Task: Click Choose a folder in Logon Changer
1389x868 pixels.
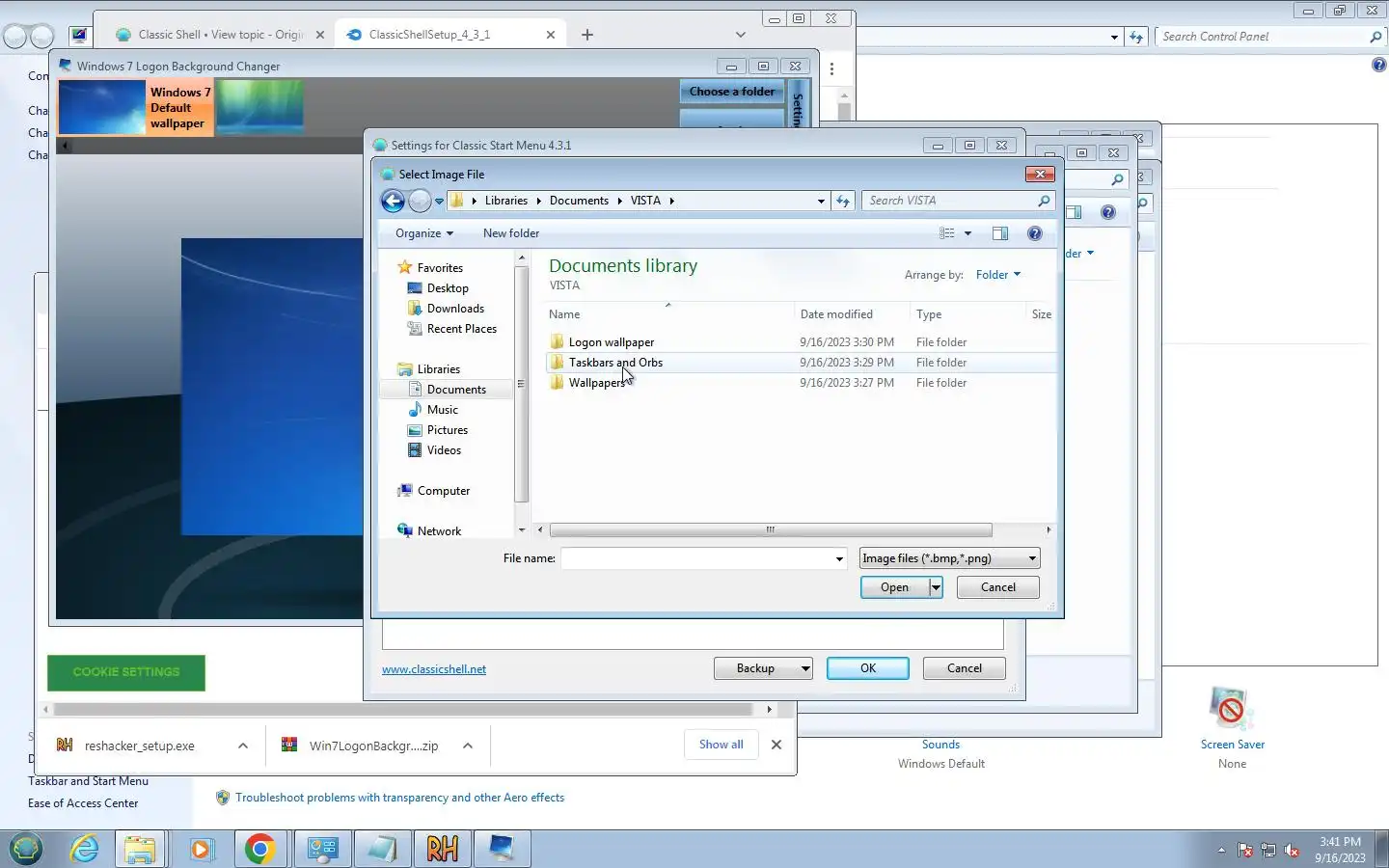Action: click(732, 92)
